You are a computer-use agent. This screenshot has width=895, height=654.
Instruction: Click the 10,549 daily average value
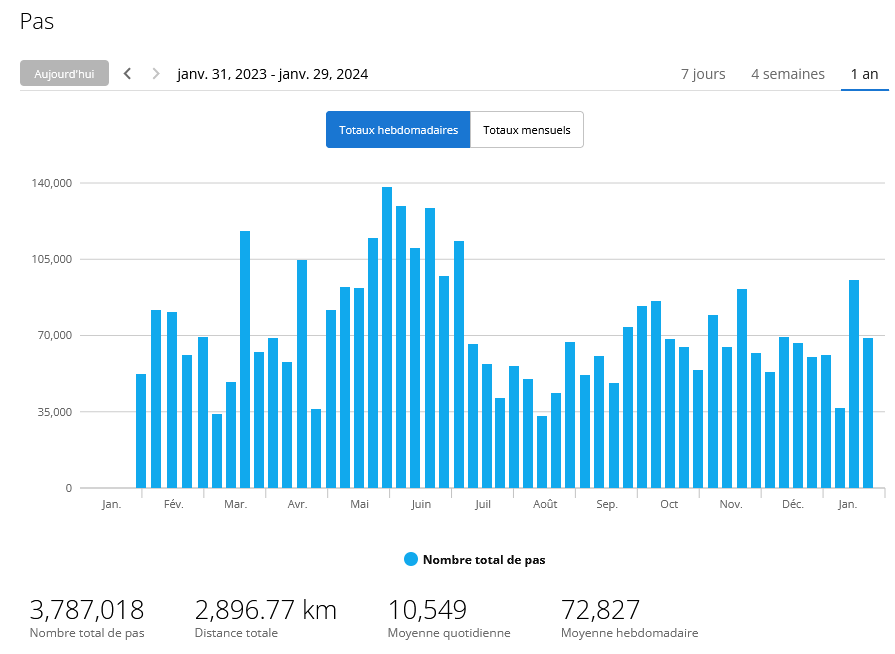click(427, 610)
